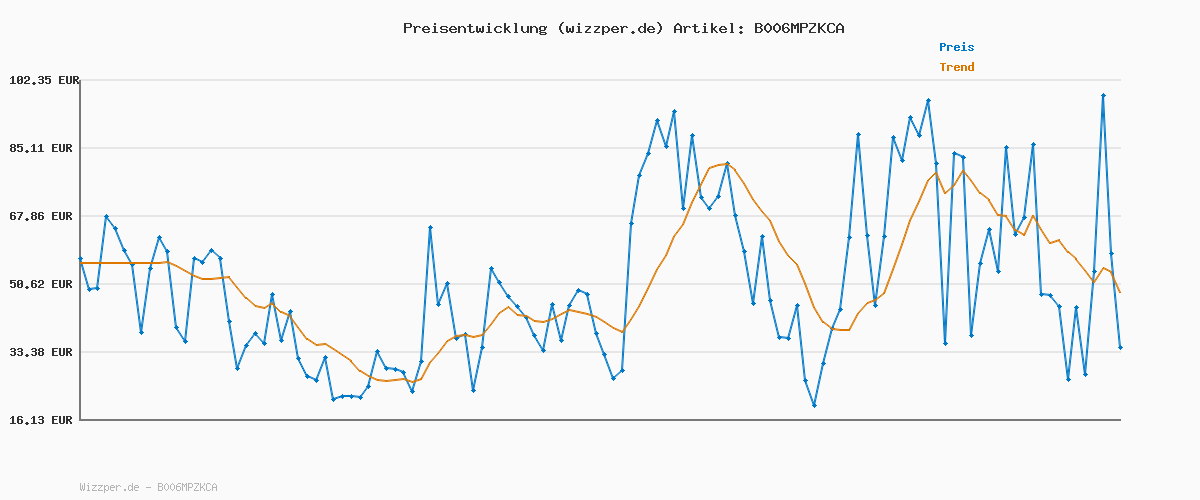Click the highest blue price data point
1200x500 pixels.
click(1103, 96)
